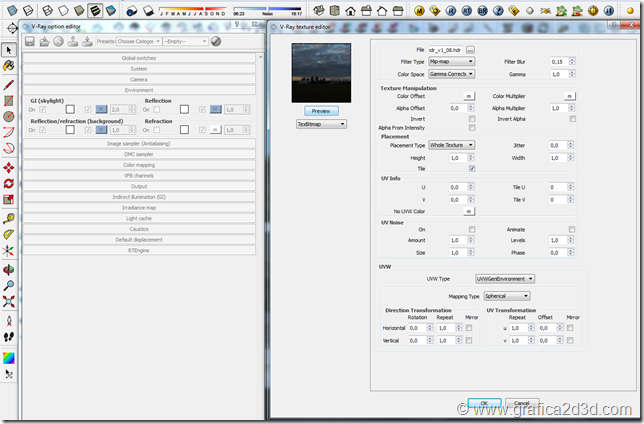Viewport: 644px width, 424px height.
Task: Pick the Paint Bucket tool
Action: click(x=9, y=65)
